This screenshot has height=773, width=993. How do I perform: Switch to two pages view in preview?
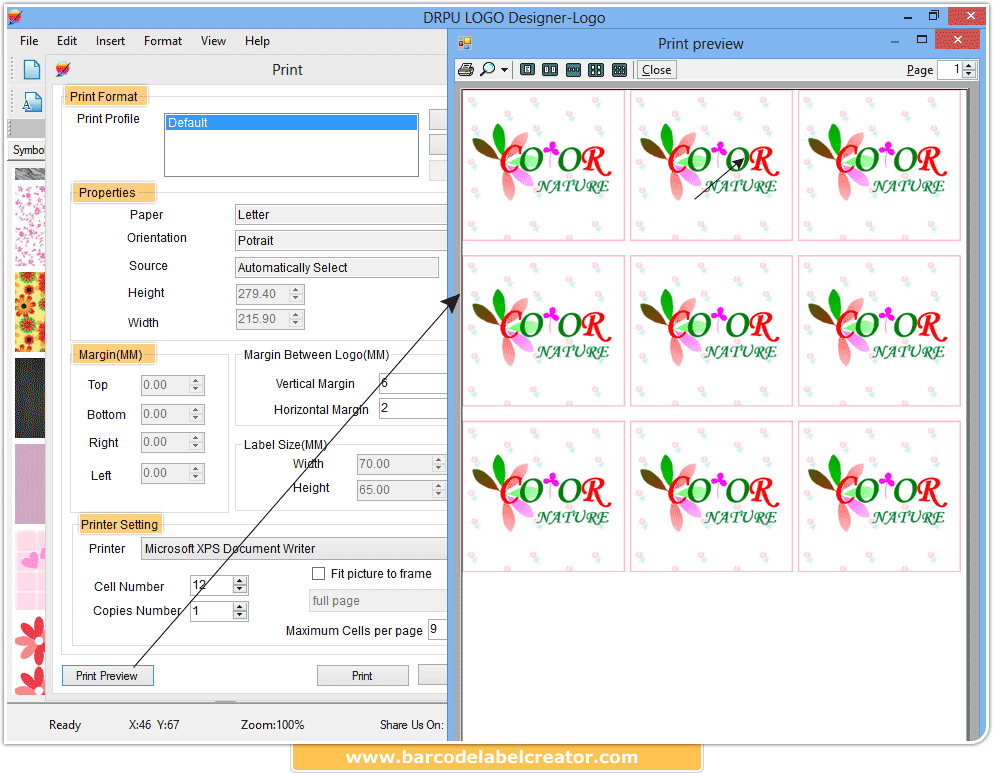coord(550,69)
